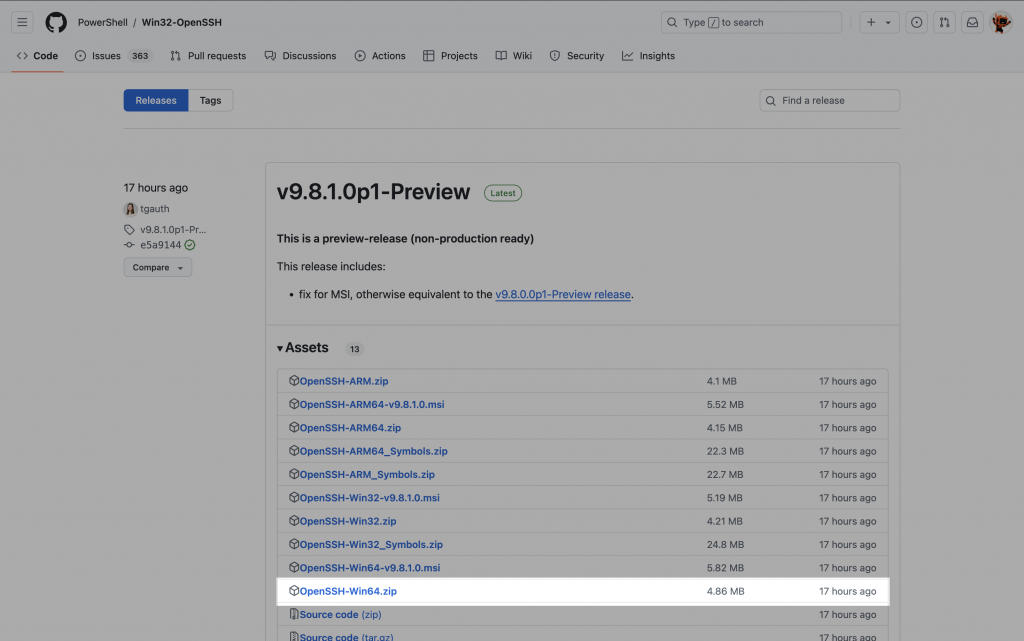Go to GitHub home via Octocat logo
The height and width of the screenshot is (641, 1024).
(56, 22)
